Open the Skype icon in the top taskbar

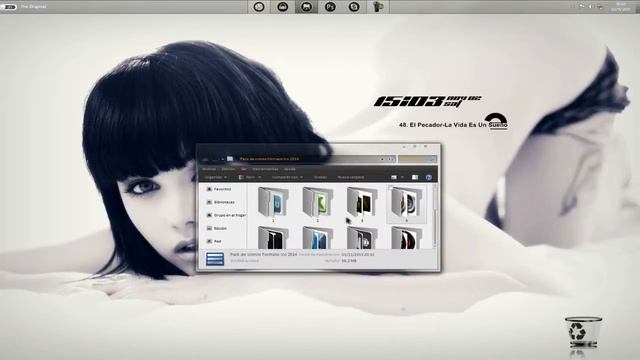[x=354, y=7]
